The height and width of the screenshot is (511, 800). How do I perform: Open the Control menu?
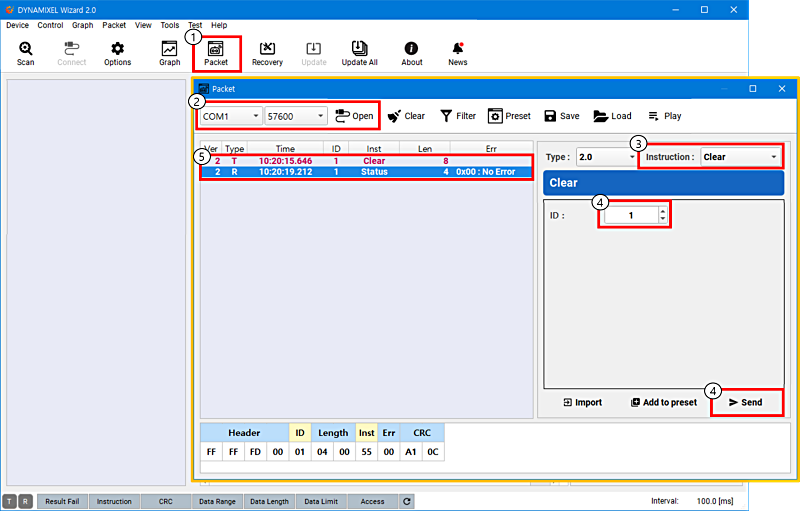tap(50, 25)
